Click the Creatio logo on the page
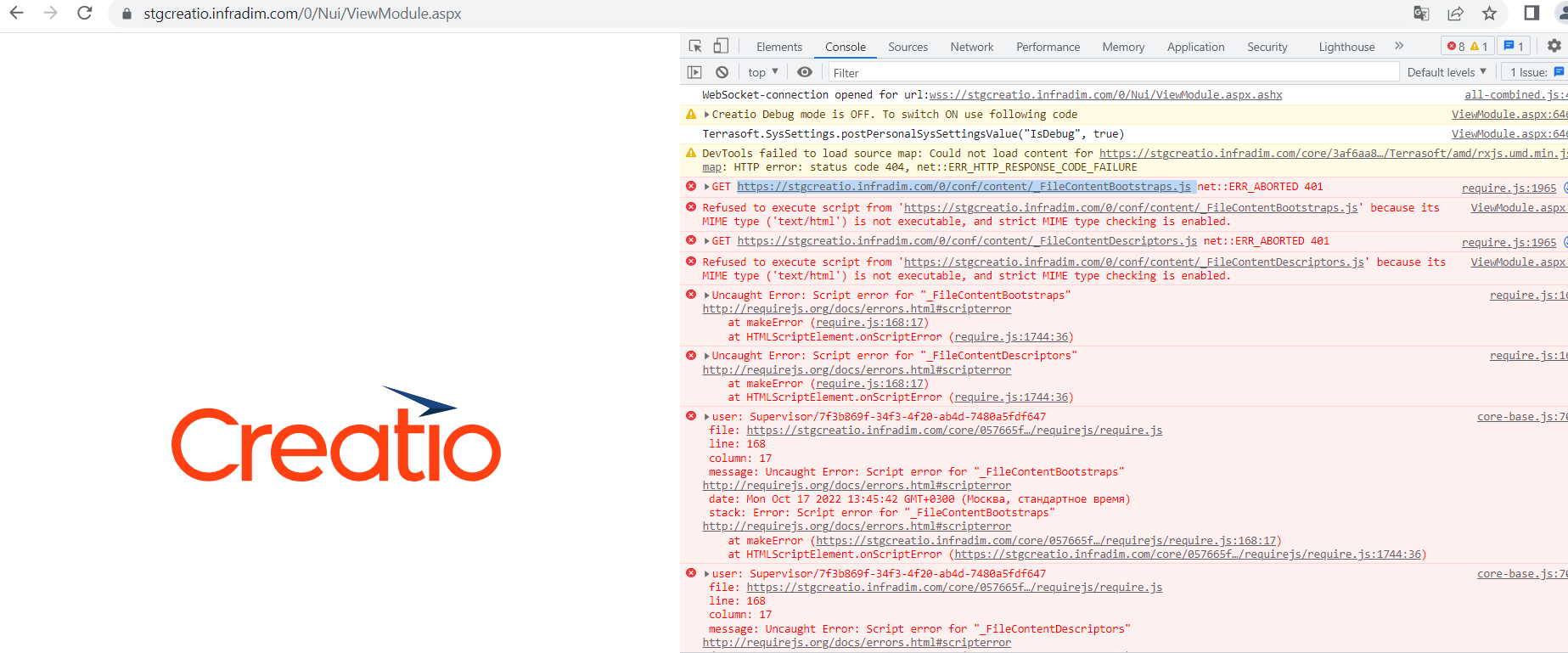This screenshot has width=1568, height=653. coord(336,434)
